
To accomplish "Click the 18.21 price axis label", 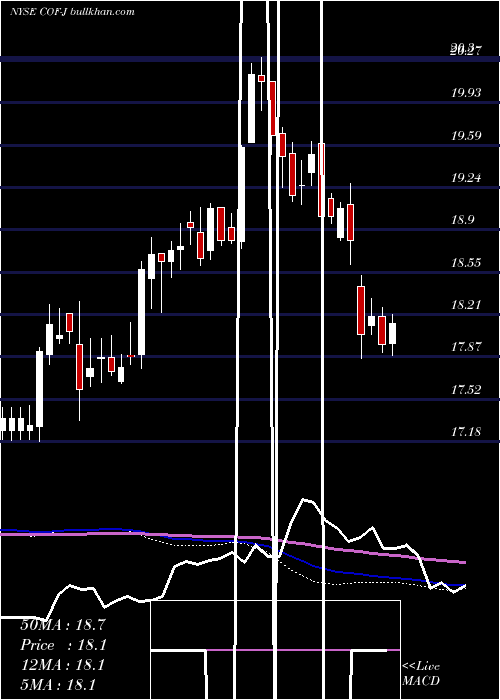I will [466, 305].
